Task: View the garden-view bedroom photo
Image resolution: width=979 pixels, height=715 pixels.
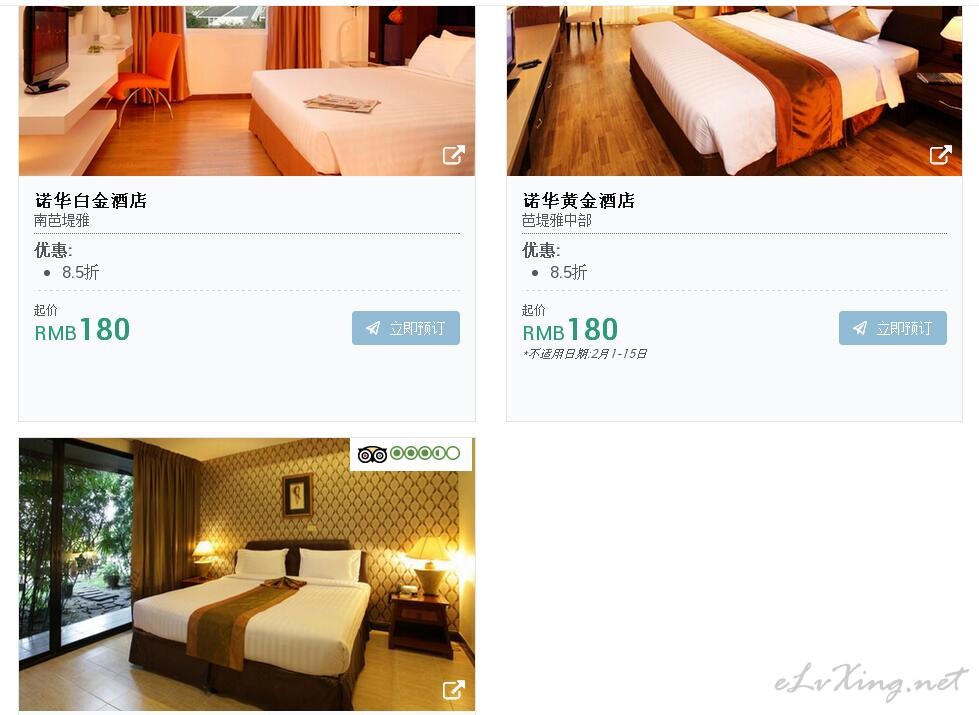Action: point(247,574)
